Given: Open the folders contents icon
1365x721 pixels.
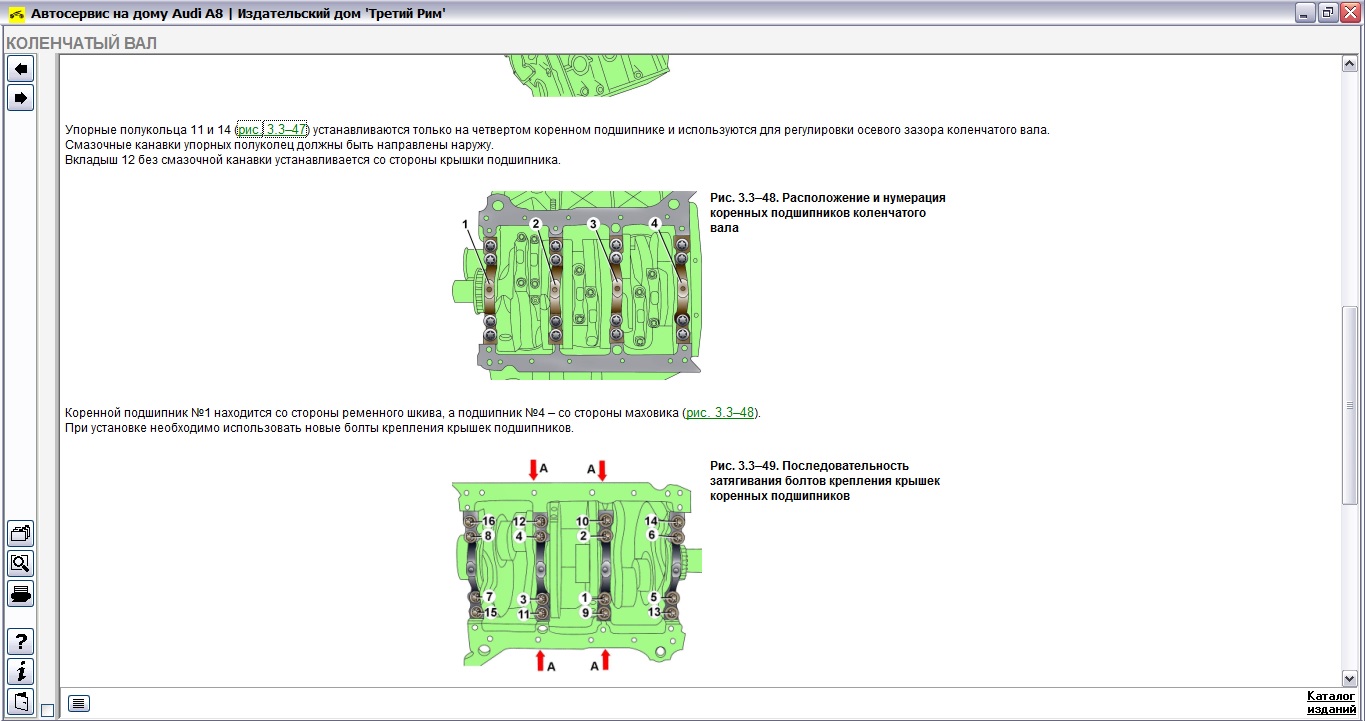Looking at the screenshot, I should click(x=20, y=533).
